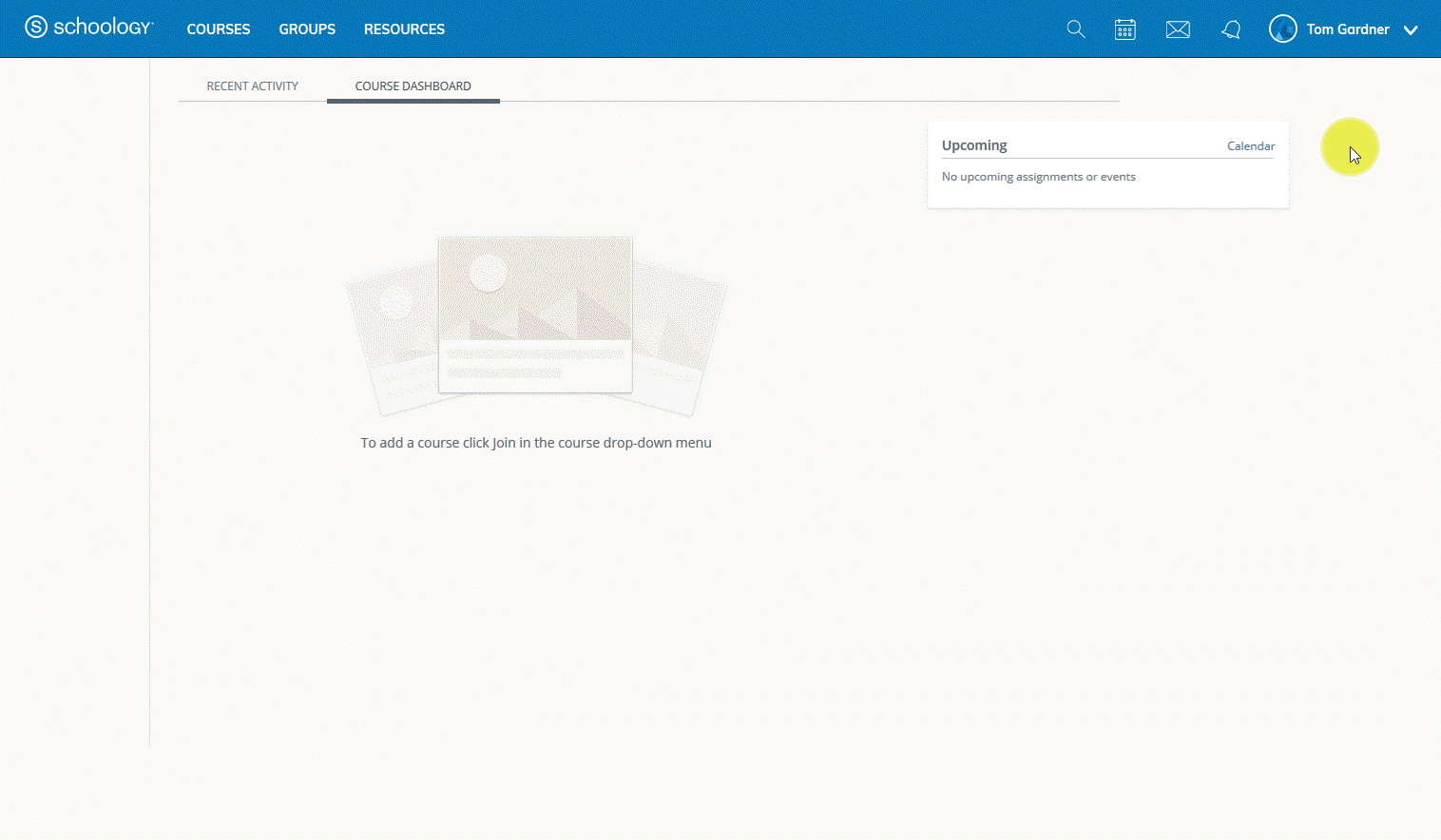Click Tom Gardner's name in the header
Image resolution: width=1441 pixels, height=840 pixels.
click(x=1350, y=29)
